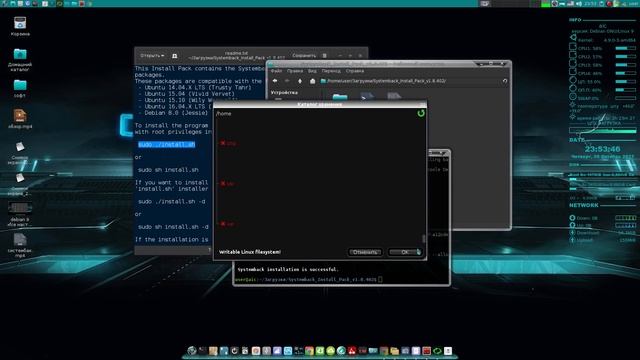
Task: Click the 'sudo sh install.sh -d' line in readme
Action: coord(173,227)
